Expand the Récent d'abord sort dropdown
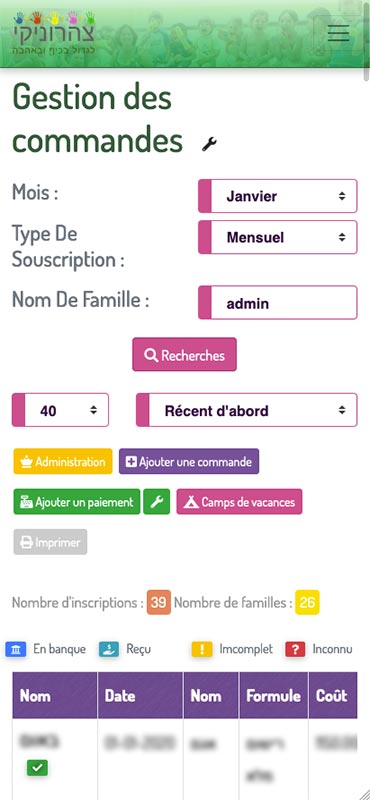 pos(246,410)
